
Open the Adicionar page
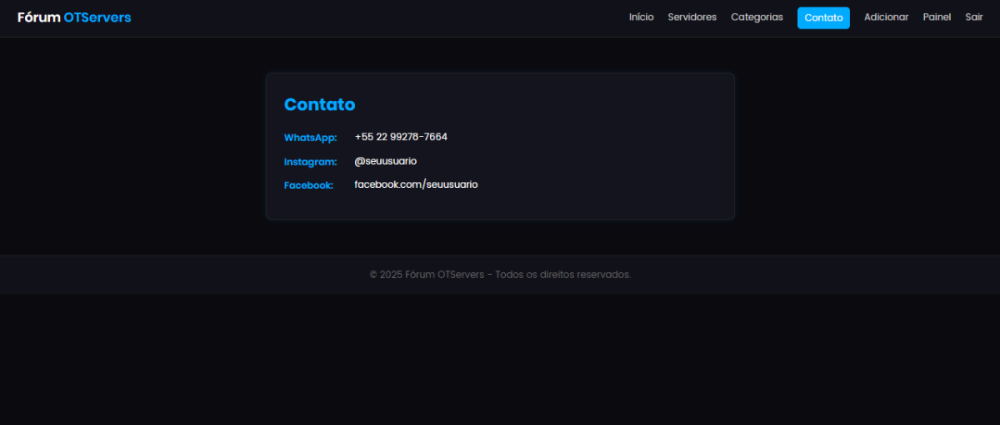(886, 17)
